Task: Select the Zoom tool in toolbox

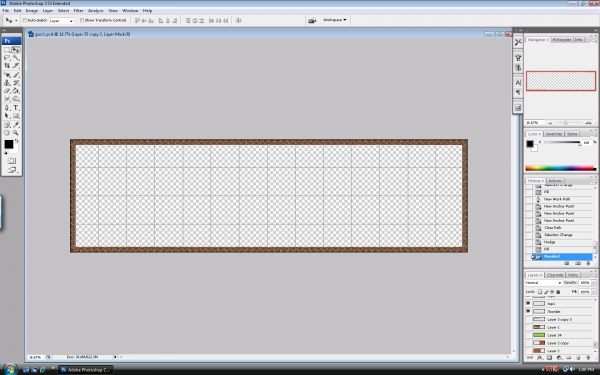Action: (16, 133)
